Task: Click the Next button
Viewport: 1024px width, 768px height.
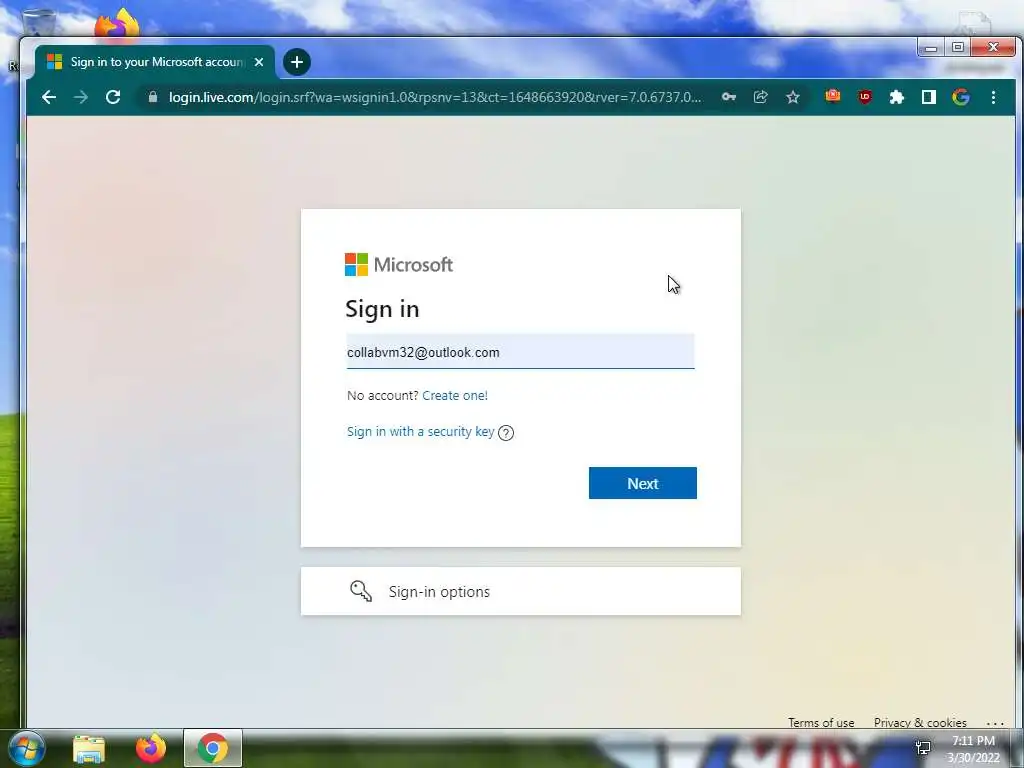Action: coord(643,483)
